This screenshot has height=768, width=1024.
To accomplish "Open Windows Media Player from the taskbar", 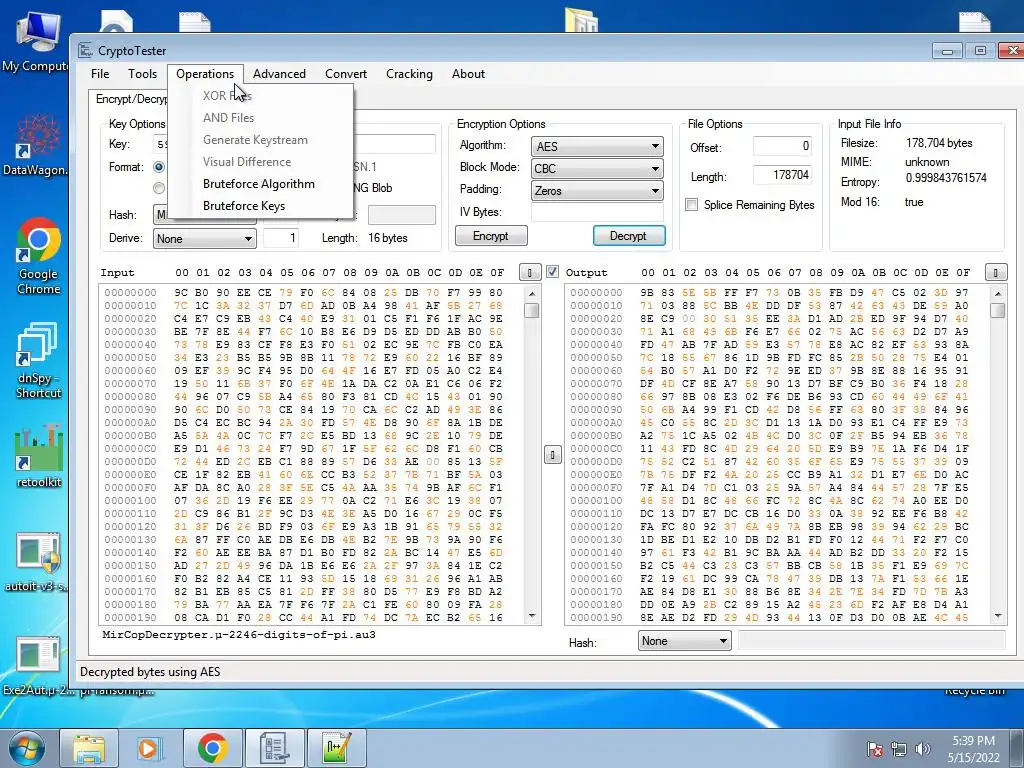I will pos(150,748).
